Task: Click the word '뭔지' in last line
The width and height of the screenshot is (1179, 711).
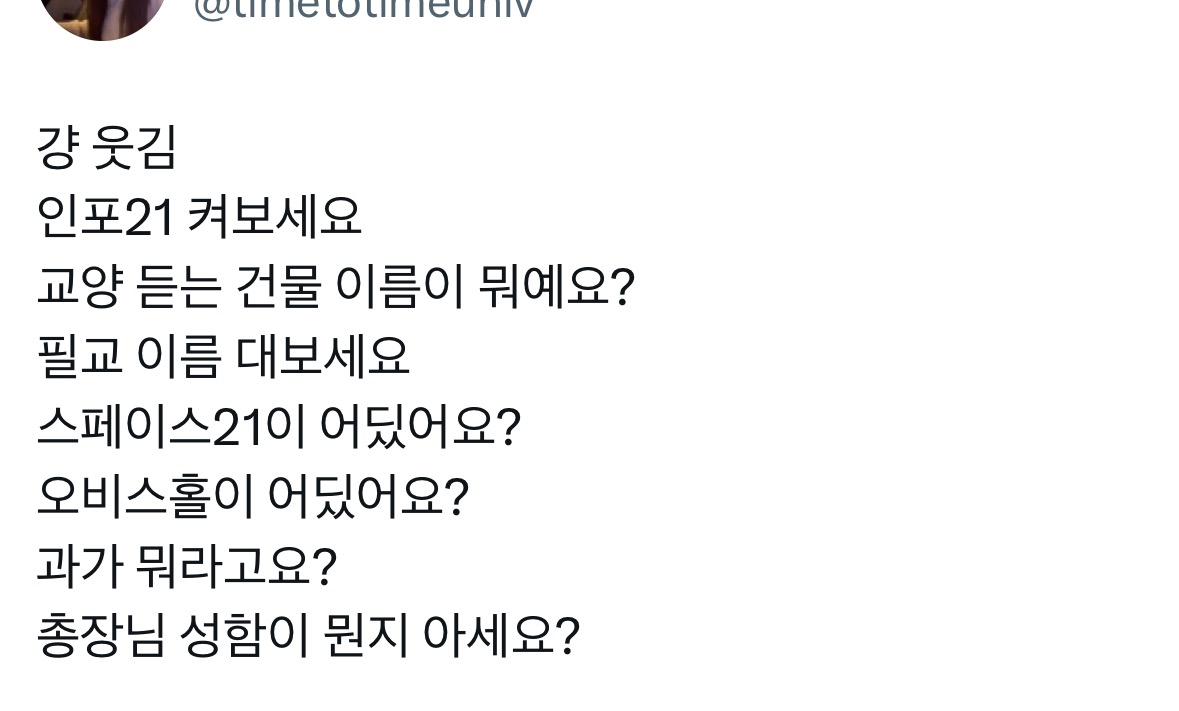Action: click(x=366, y=636)
